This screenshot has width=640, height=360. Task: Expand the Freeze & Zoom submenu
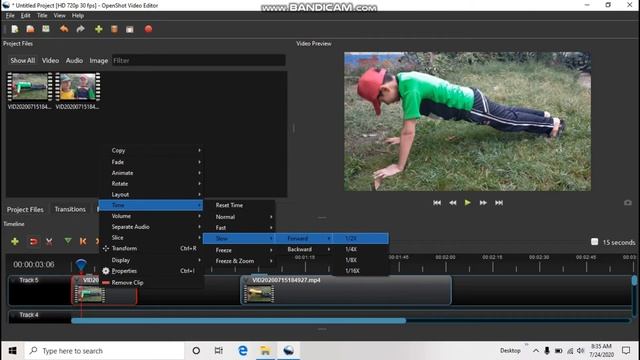(x=239, y=261)
